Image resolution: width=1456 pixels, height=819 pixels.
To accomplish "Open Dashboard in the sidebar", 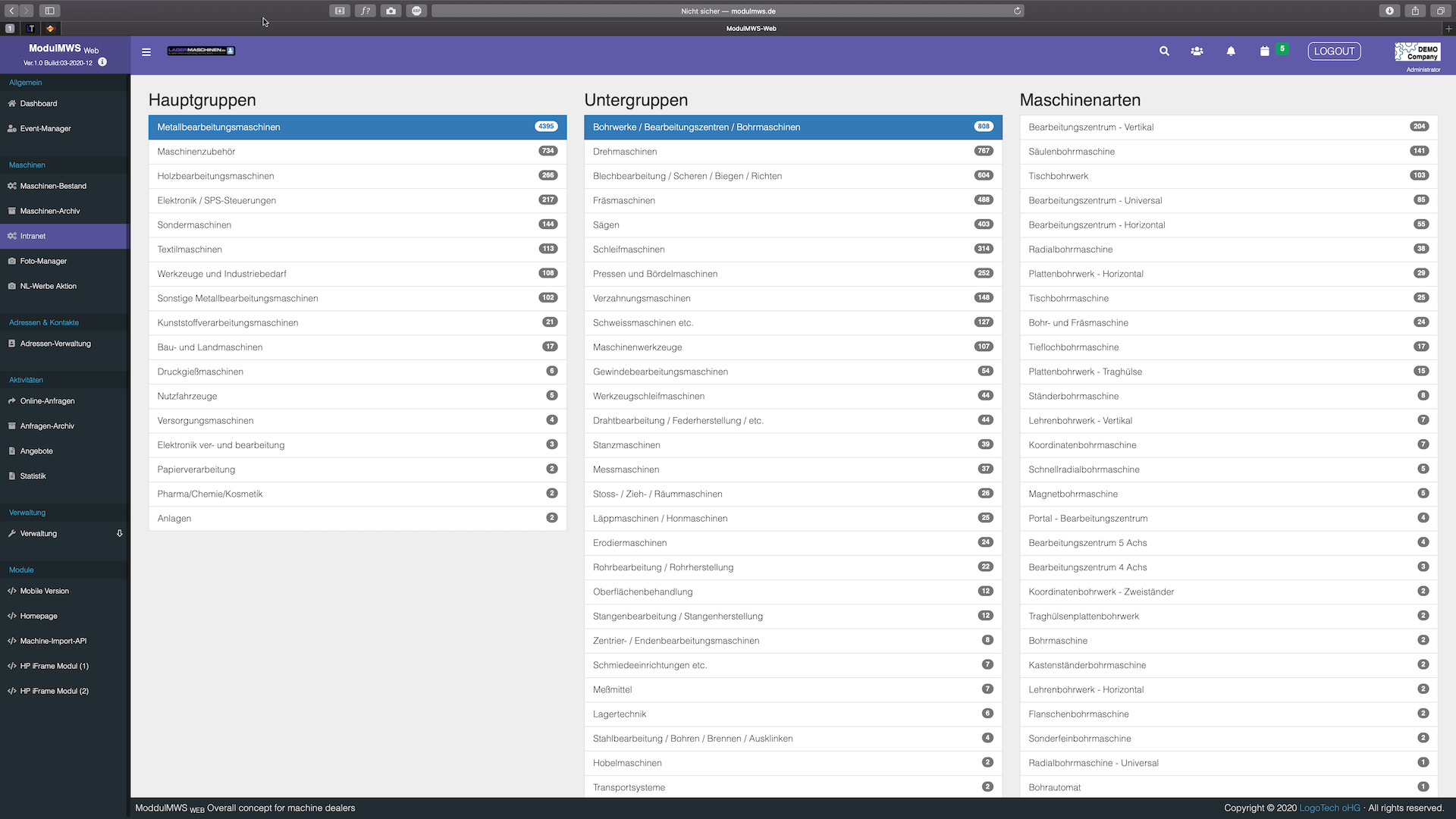I will (x=39, y=104).
